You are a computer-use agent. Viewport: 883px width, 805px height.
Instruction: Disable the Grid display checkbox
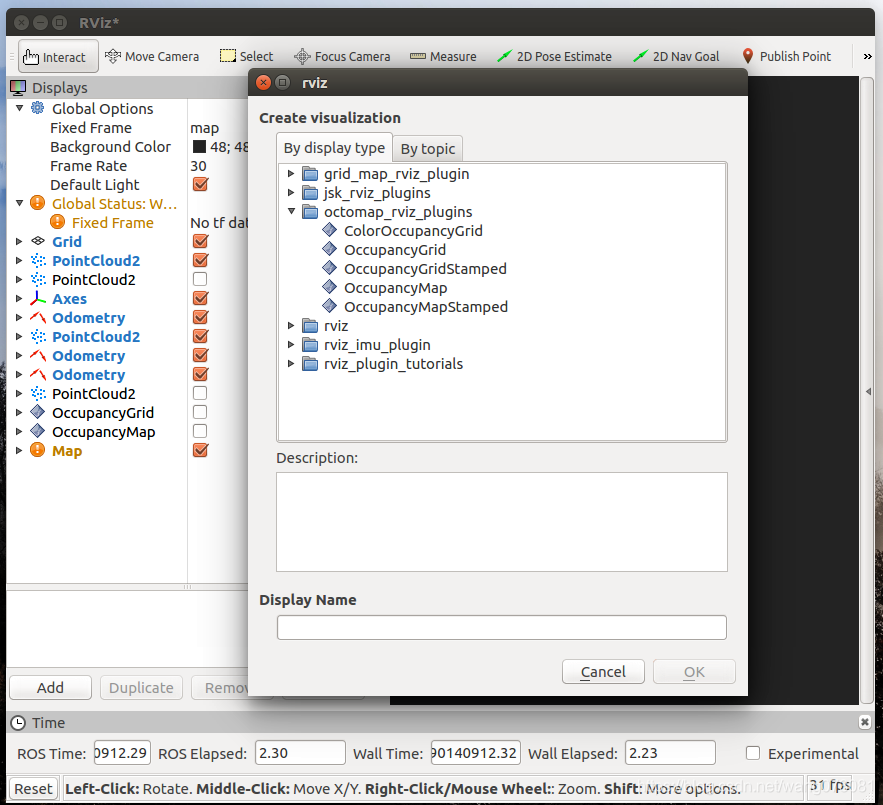200,241
